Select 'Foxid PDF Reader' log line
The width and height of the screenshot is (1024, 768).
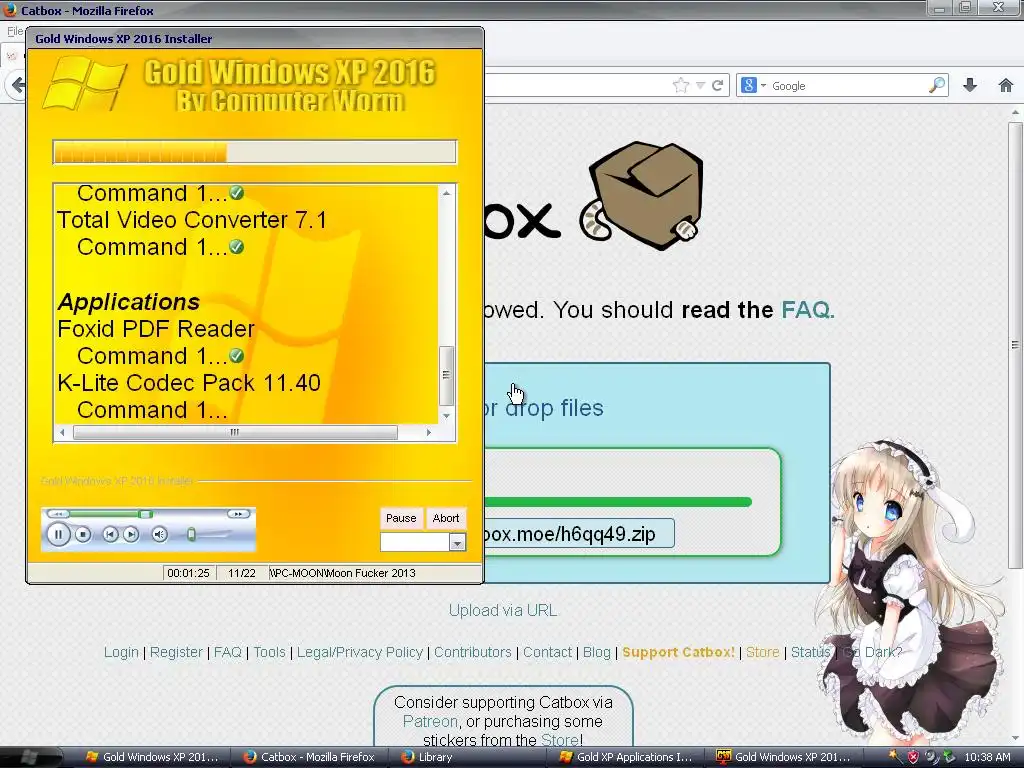(155, 328)
